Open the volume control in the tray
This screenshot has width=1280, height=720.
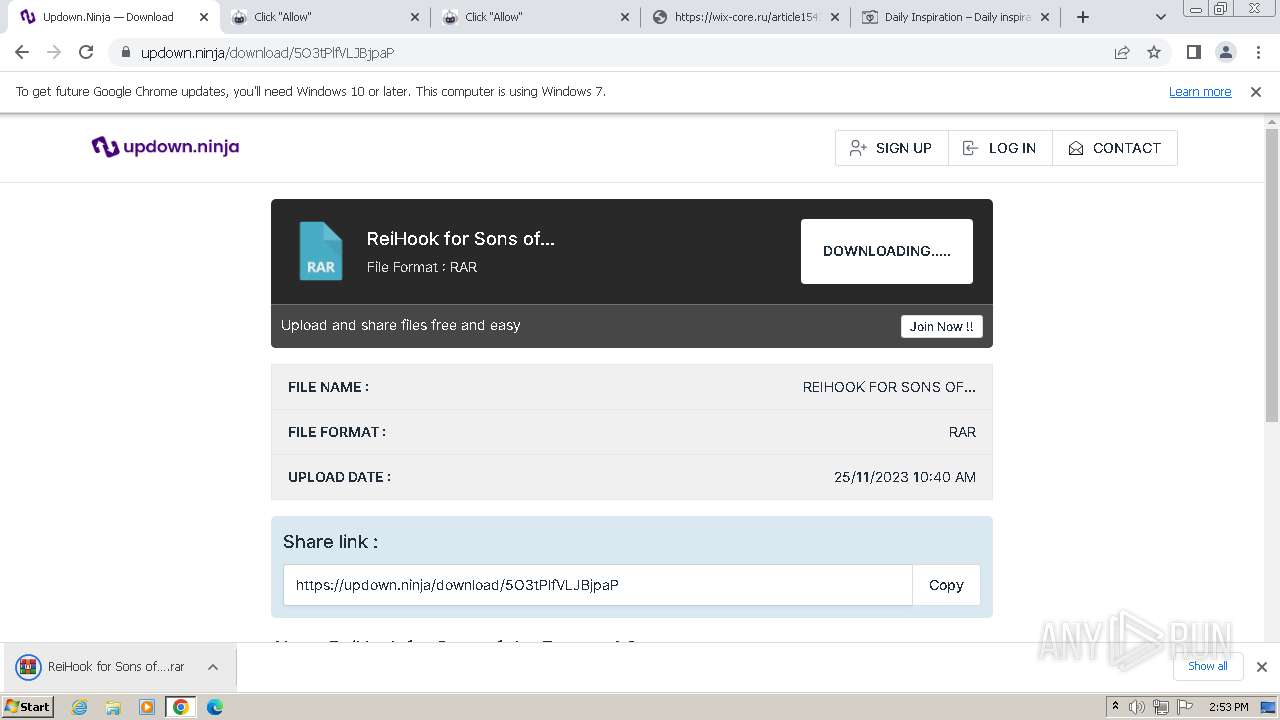click(x=1137, y=707)
